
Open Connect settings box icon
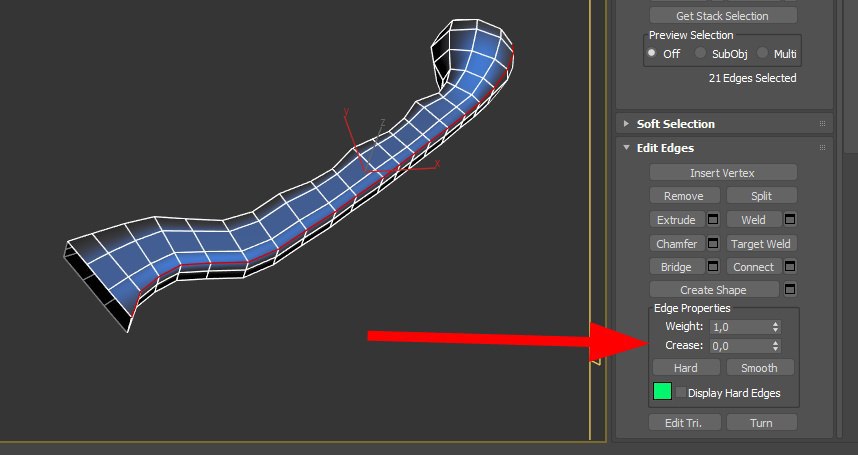[789, 266]
